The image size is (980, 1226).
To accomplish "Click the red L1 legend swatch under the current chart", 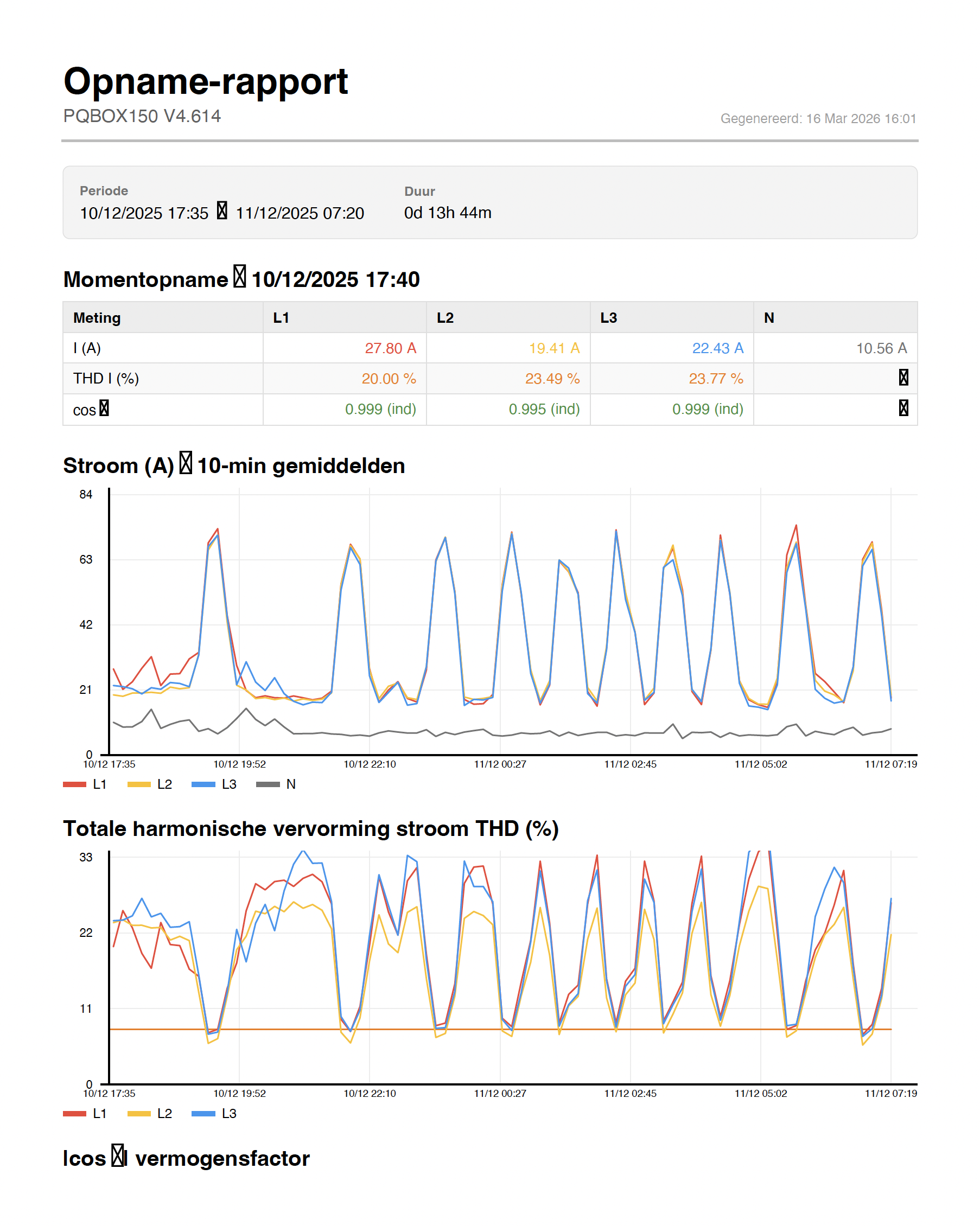I will [x=74, y=784].
